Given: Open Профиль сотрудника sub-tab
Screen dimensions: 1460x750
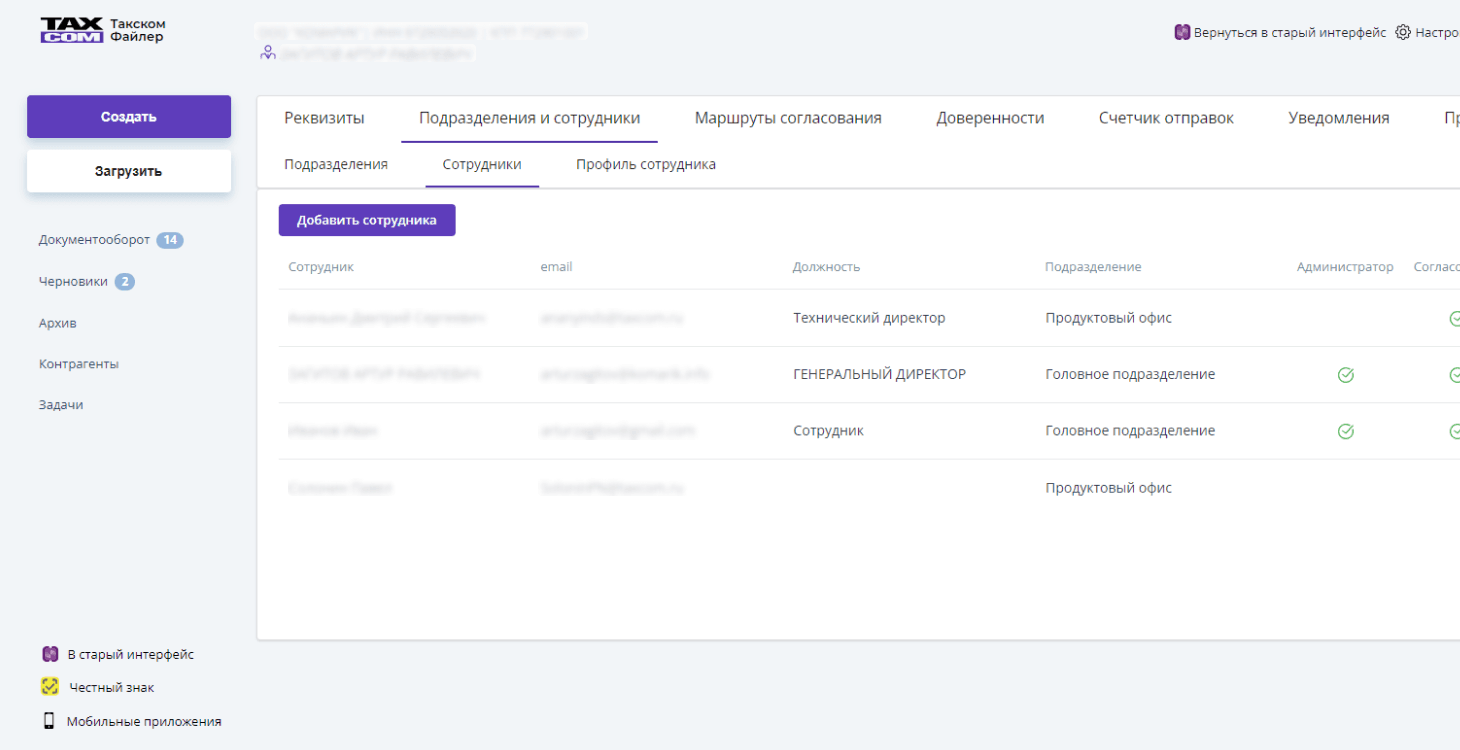Looking at the screenshot, I should point(646,164).
